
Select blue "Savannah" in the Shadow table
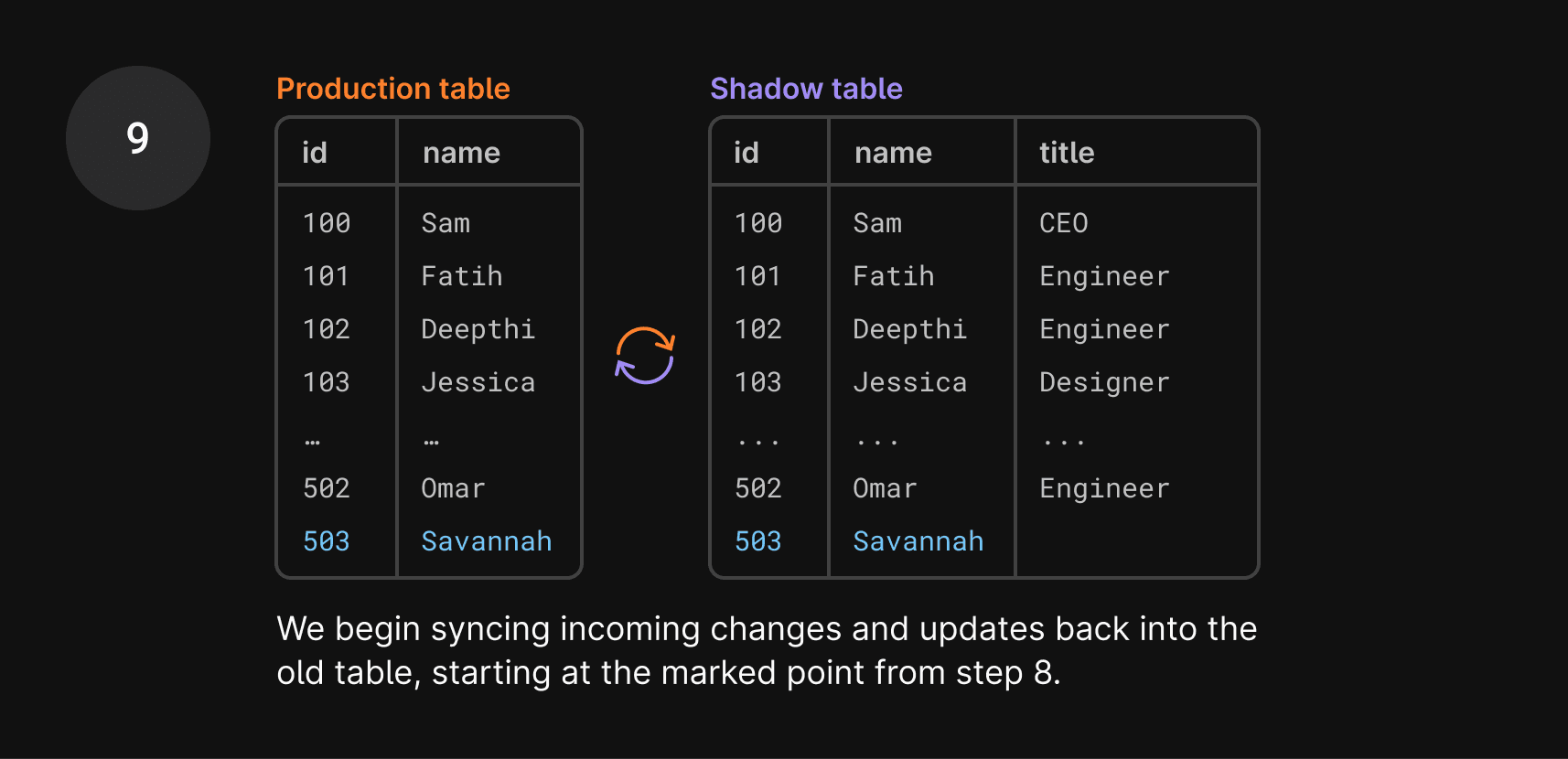point(918,541)
